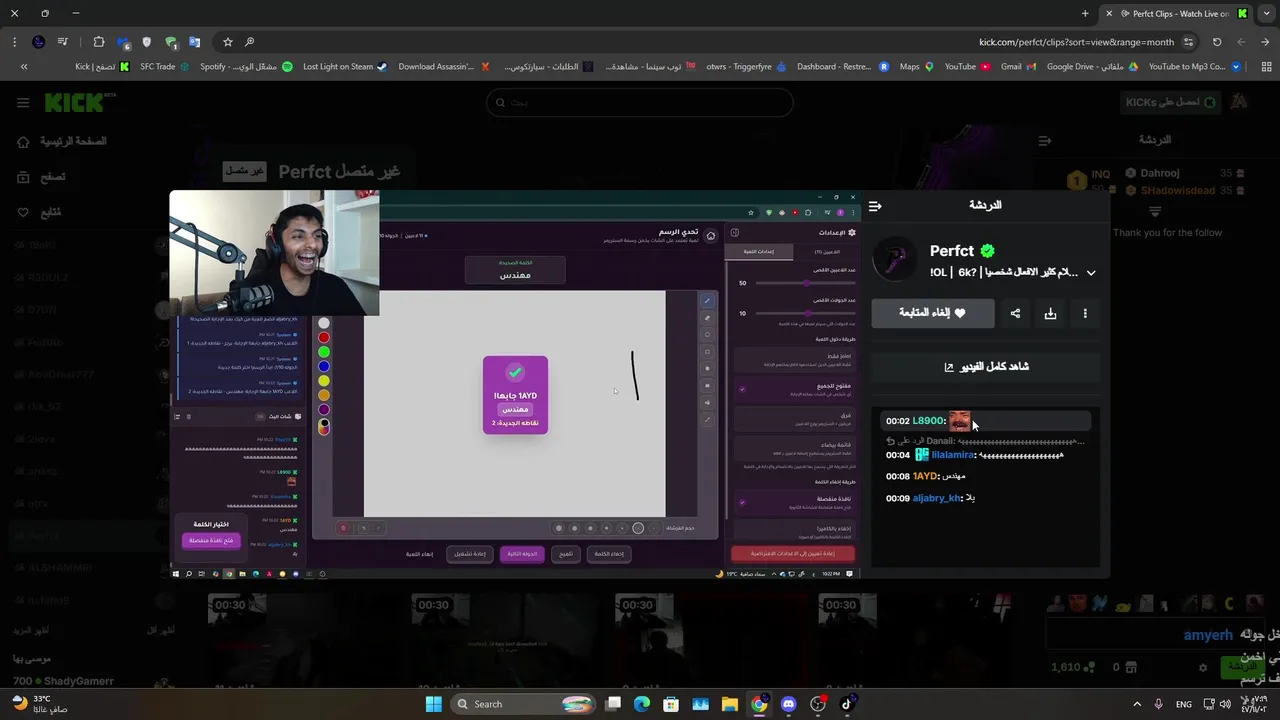Collapse the chat panel in the clip popup
The height and width of the screenshot is (720, 1280).
point(876,206)
